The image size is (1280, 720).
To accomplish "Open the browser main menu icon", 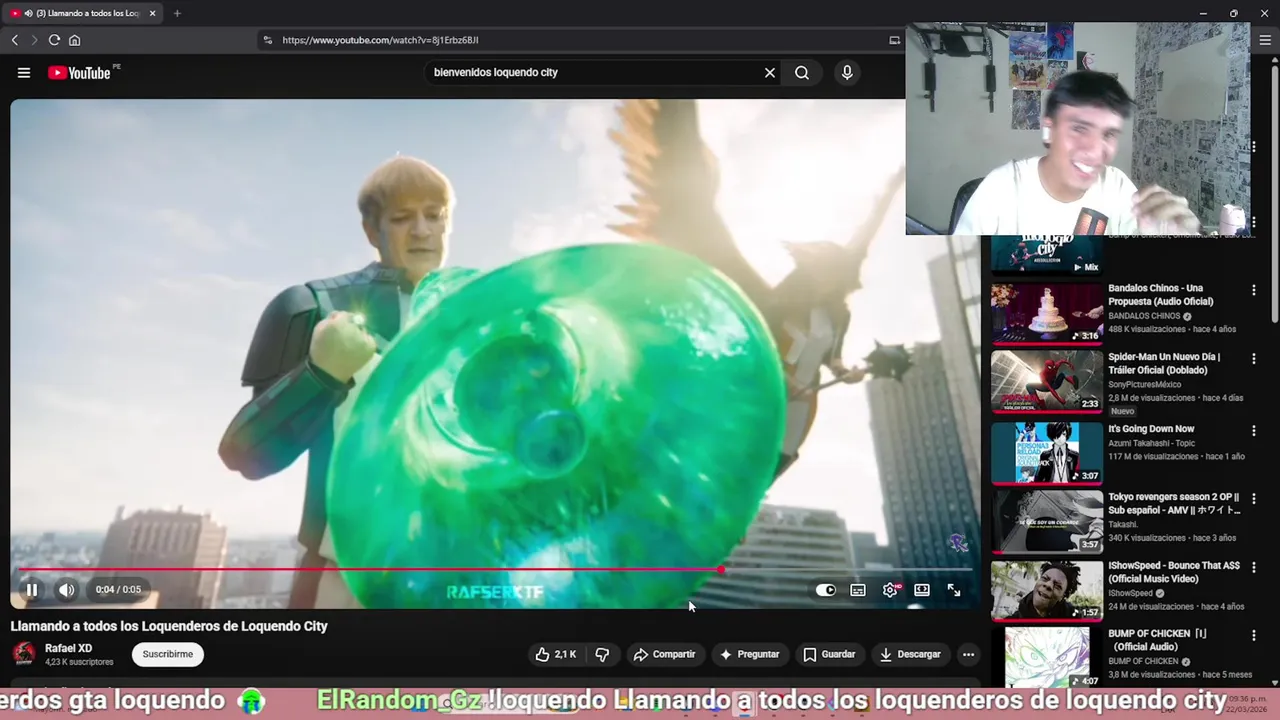I will (x=1265, y=40).
